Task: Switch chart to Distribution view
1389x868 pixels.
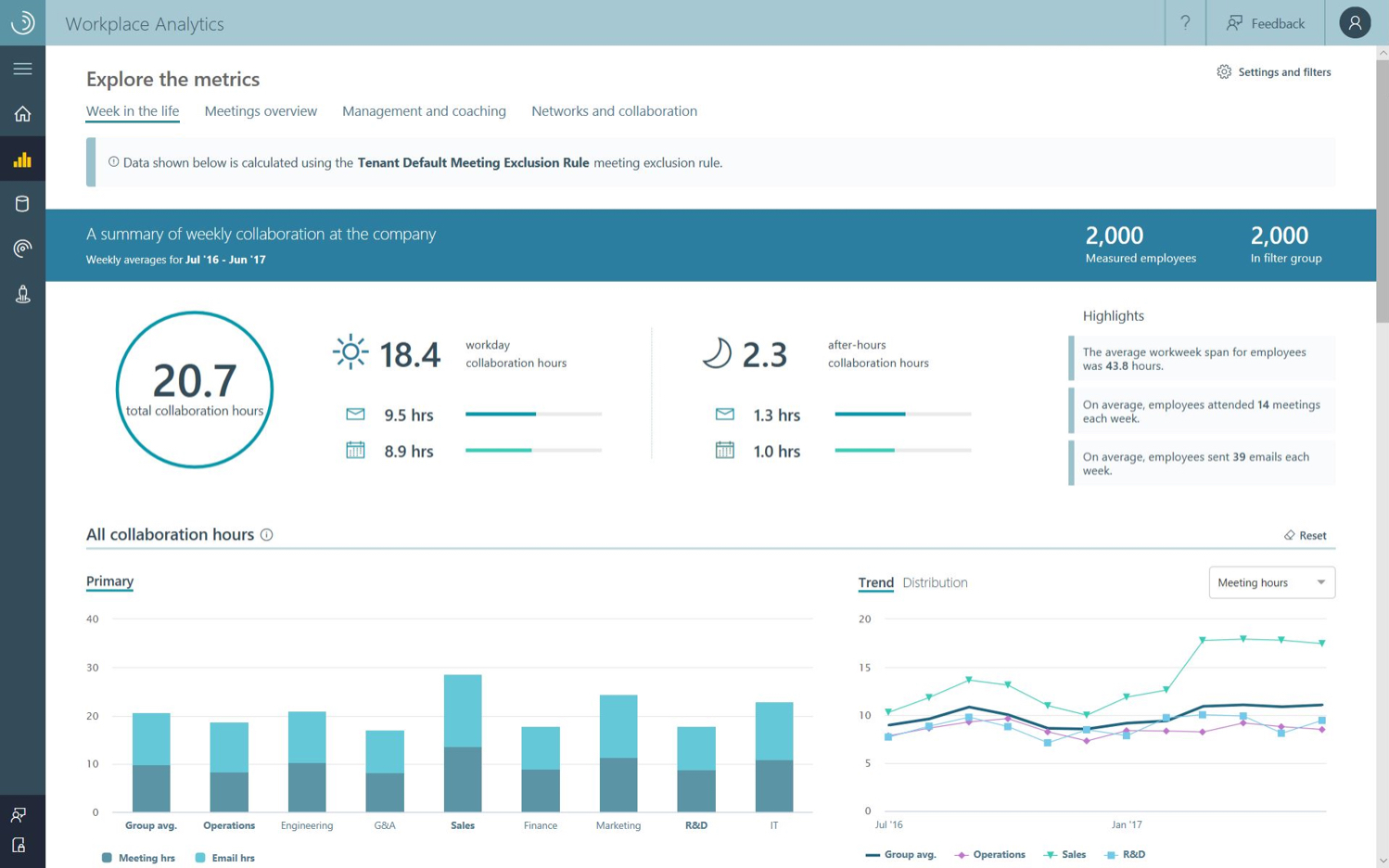Action: click(935, 582)
